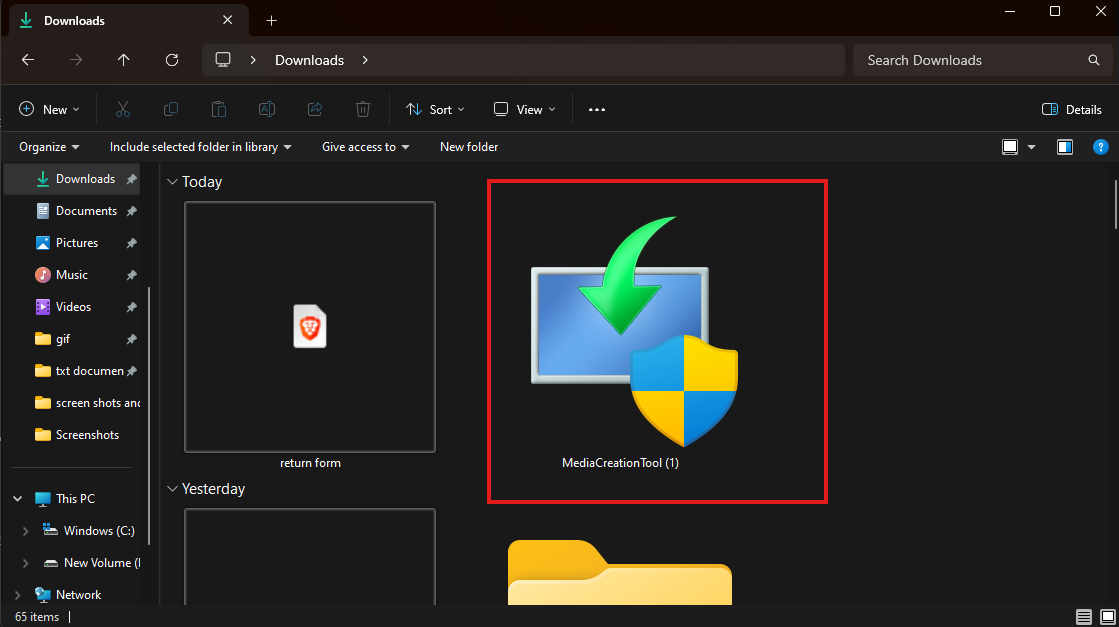1119x627 pixels.
Task: Open the view layout dropdown arrow
Action: pos(1031,147)
